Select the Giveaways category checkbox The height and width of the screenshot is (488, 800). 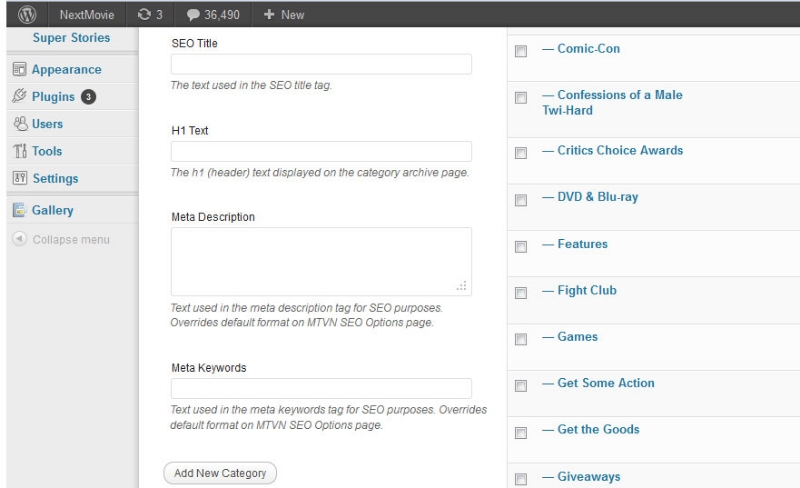(x=520, y=479)
